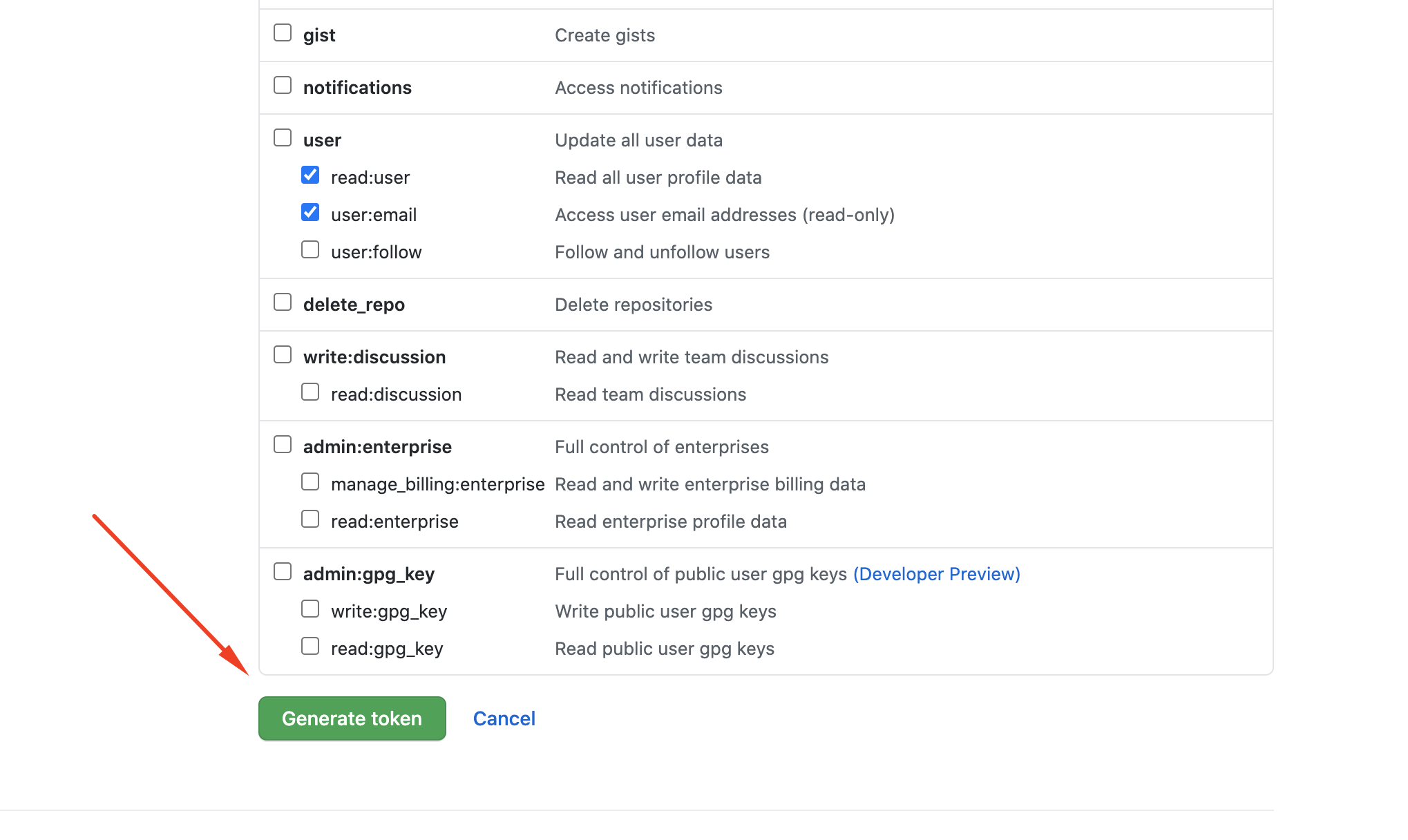1408x840 pixels.
Task: Enable the top-level user scope
Action: point(283,137)
